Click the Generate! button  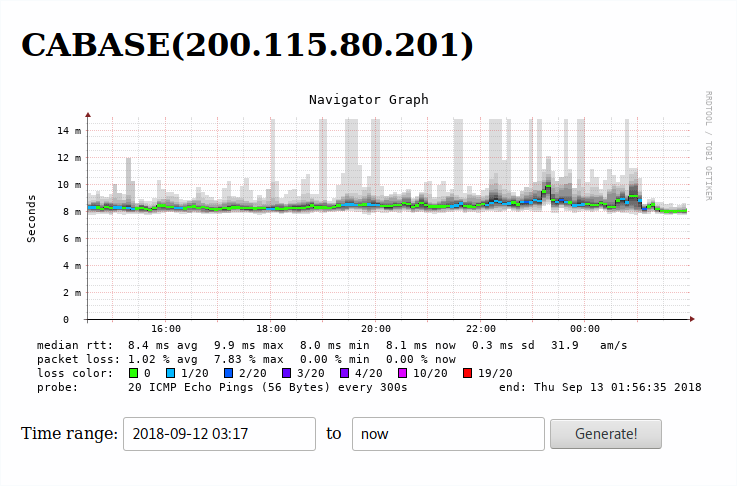[605, 434]
